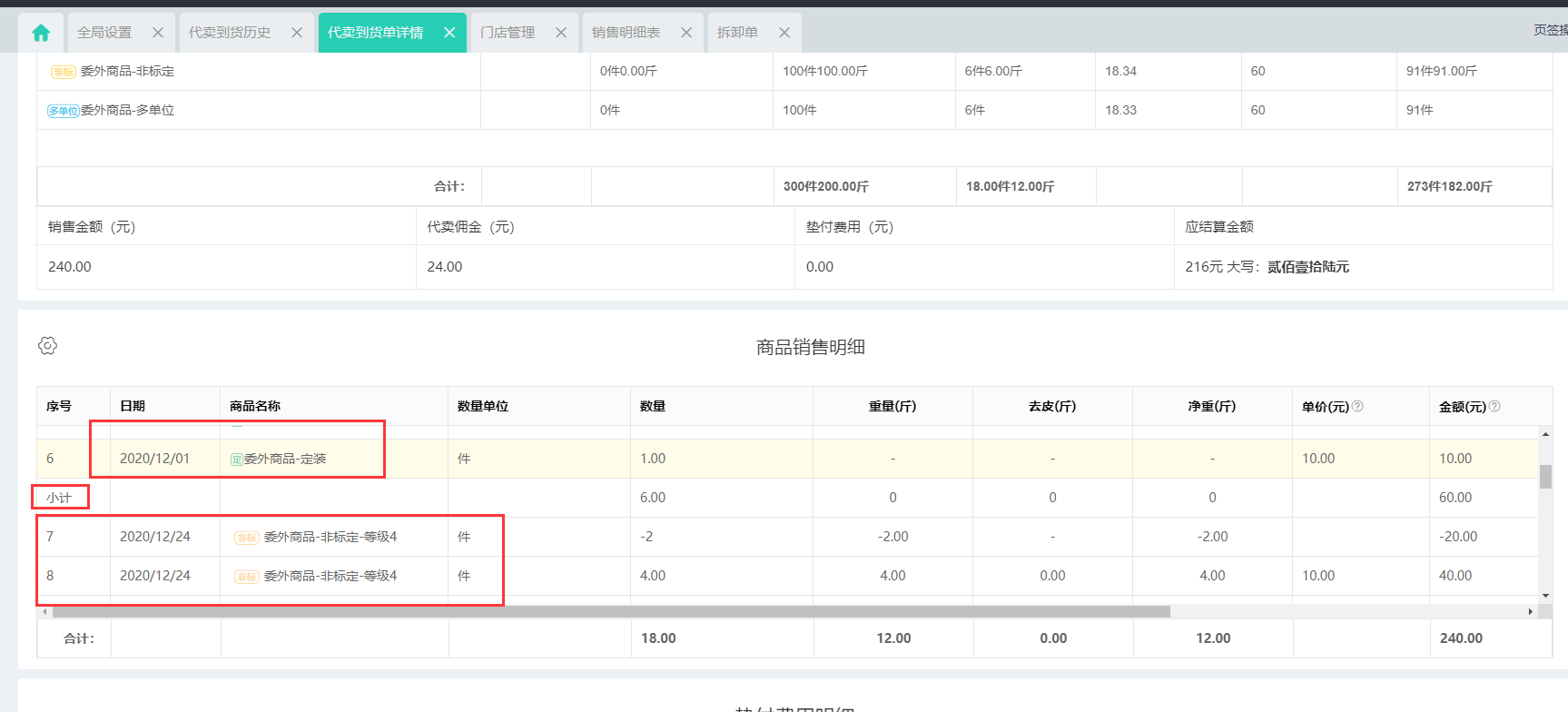The height and width of the screenshot is (712, 1568).
Task: Click amount 40.00 in row 8
Action: pos(1455,576)
